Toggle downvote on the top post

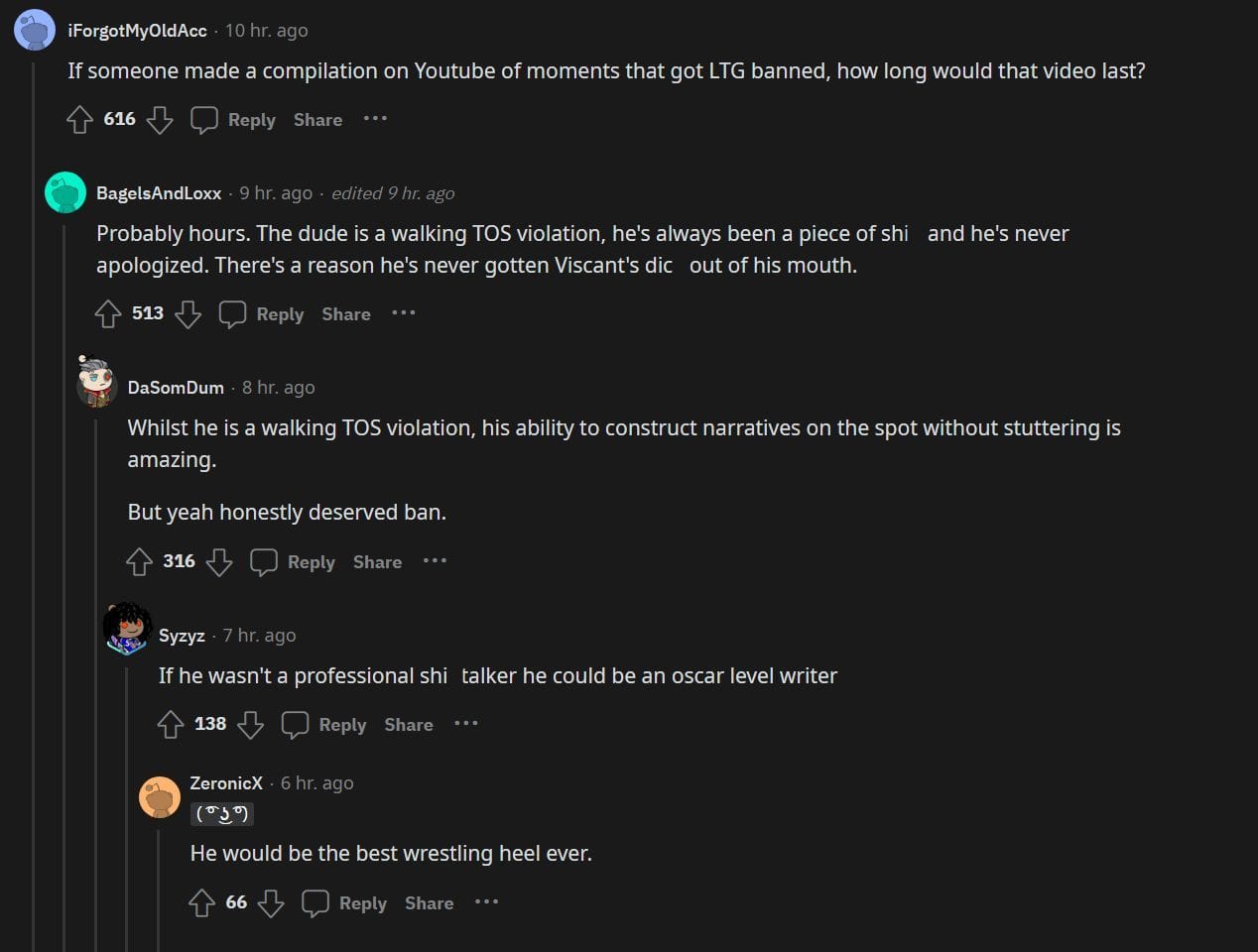pos(160,120)
